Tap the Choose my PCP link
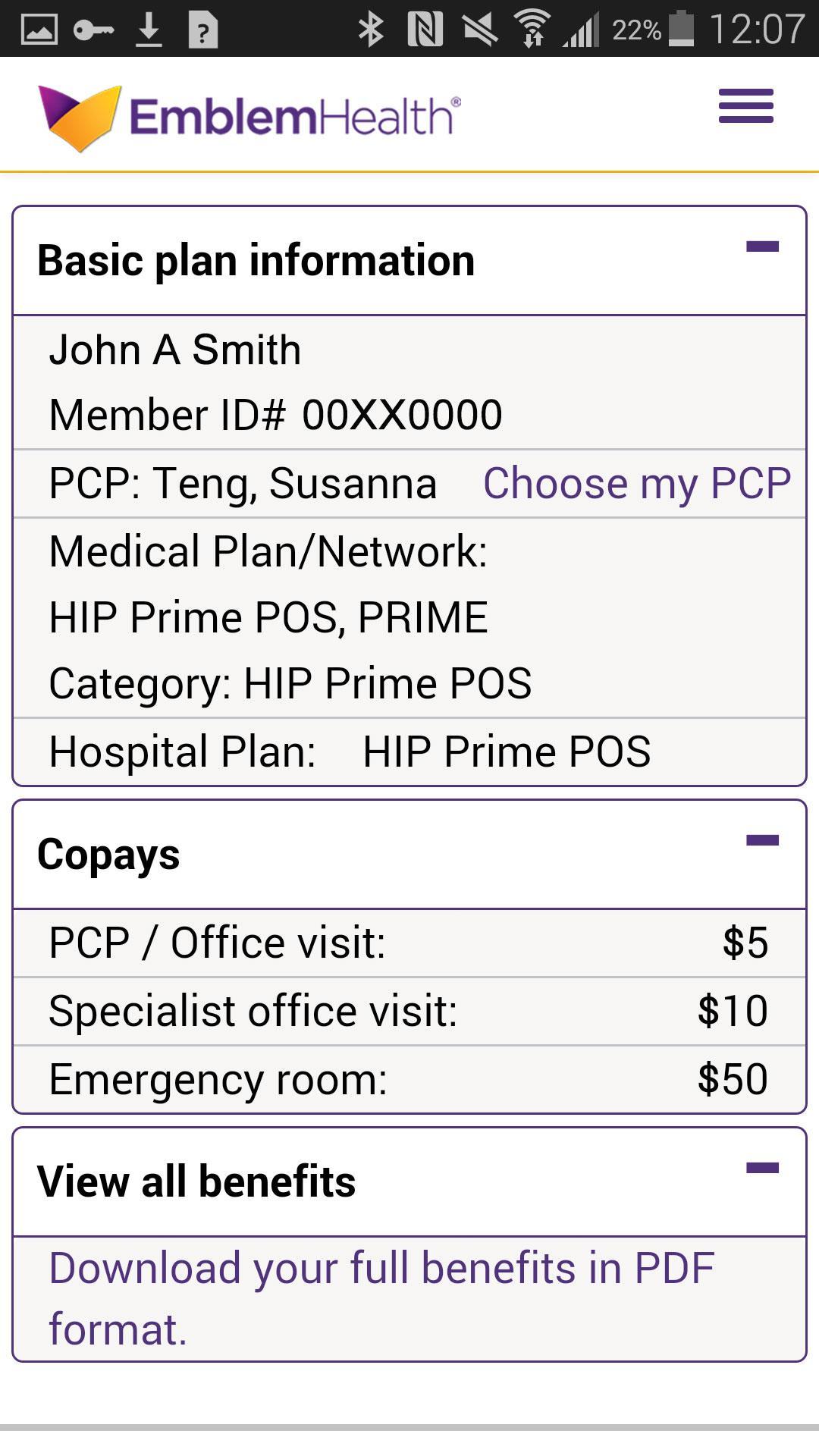 pos(637,483)
